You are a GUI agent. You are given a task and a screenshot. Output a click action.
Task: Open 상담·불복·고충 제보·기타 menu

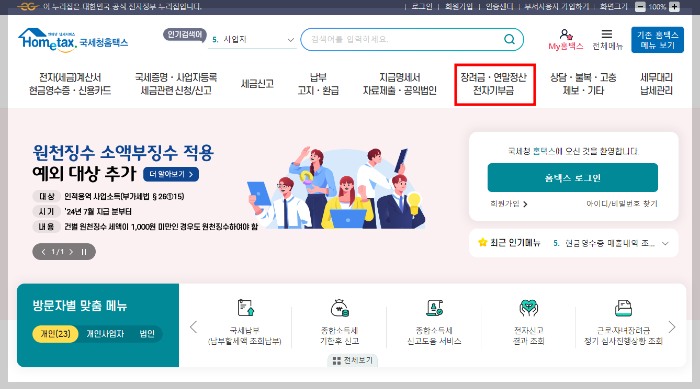583,84
